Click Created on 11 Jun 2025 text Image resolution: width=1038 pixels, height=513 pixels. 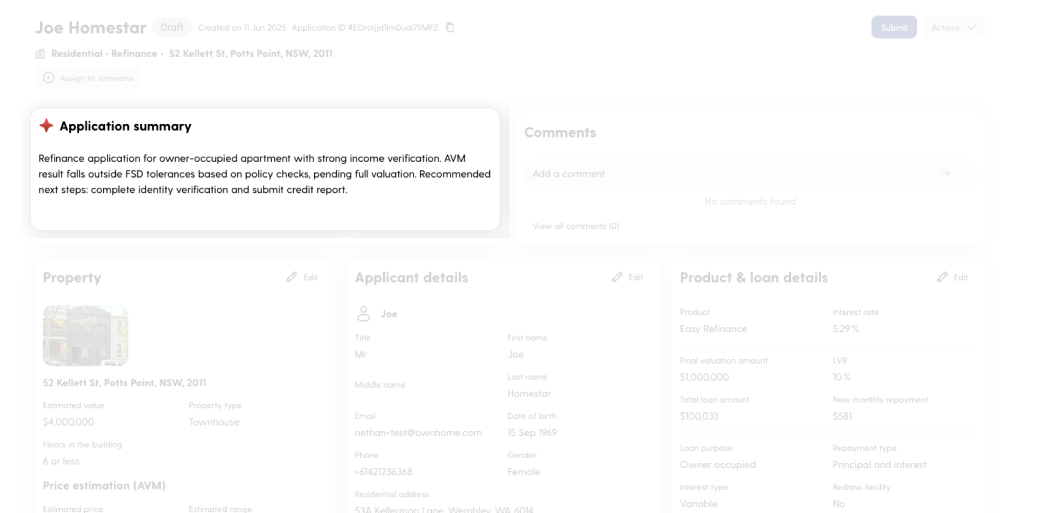[242, 28]
